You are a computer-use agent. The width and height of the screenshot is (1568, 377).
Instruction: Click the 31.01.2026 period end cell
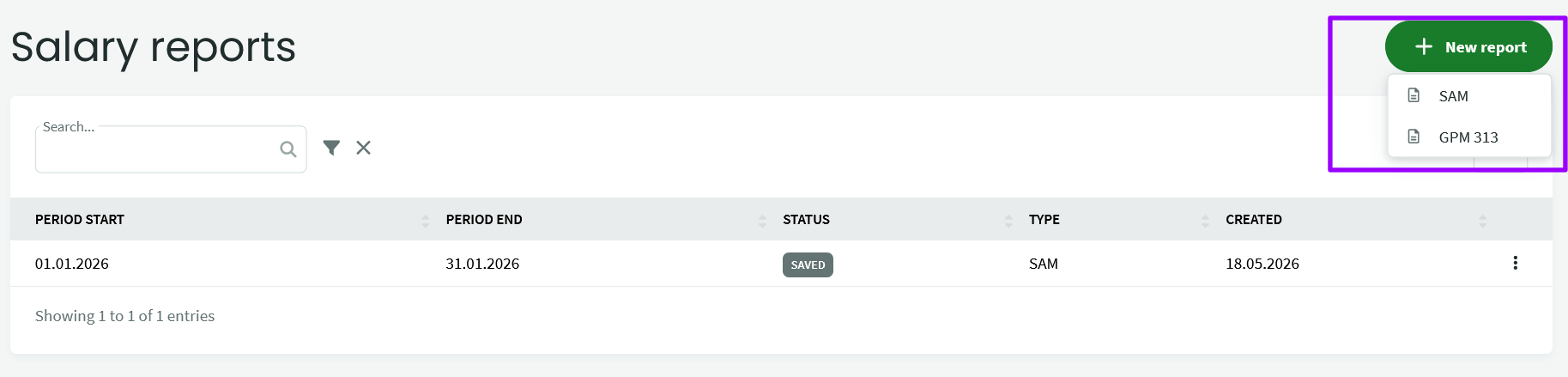482,264
